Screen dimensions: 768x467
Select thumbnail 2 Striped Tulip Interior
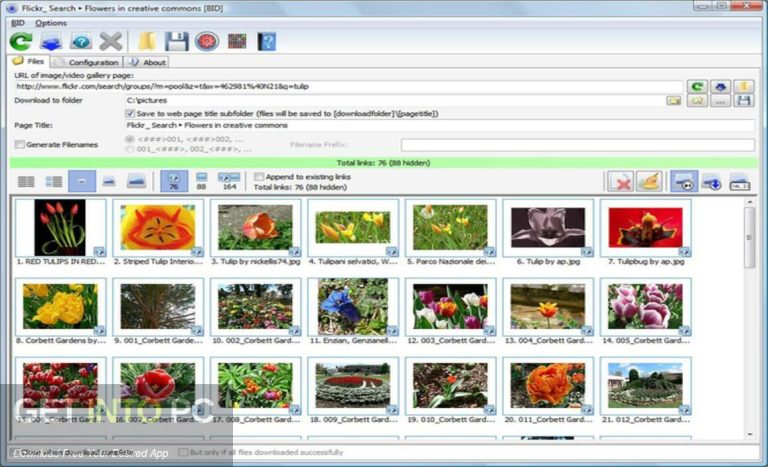158,227
